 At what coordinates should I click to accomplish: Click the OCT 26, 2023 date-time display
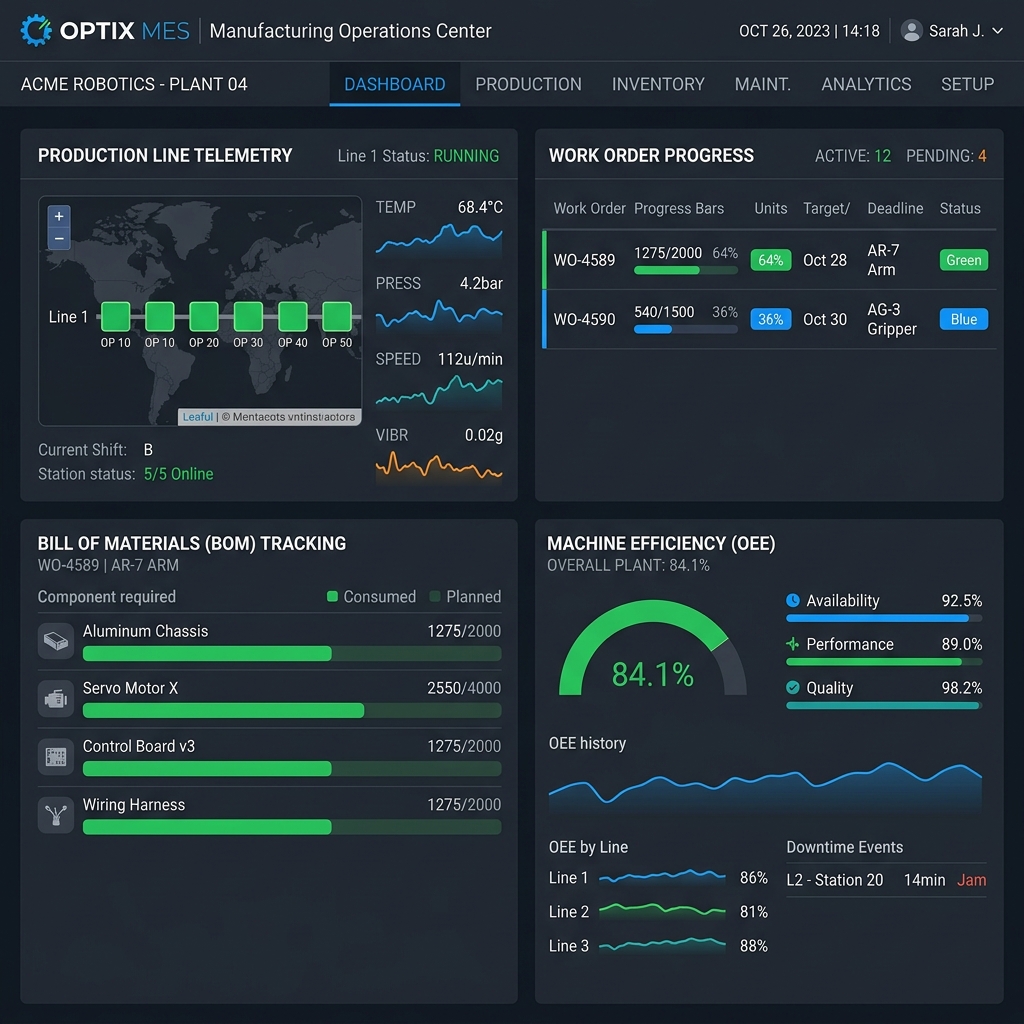click(x=808, y=31)
